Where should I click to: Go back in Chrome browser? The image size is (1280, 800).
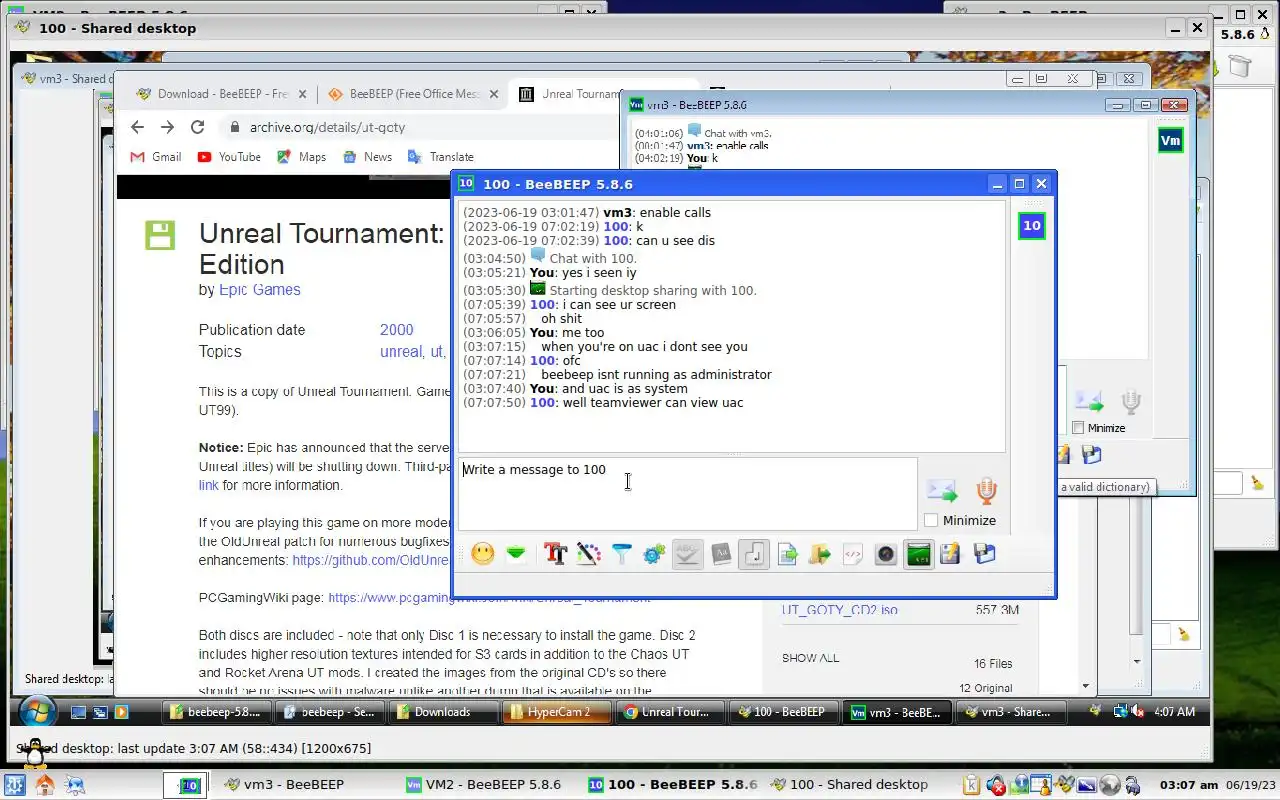(138, 127)
